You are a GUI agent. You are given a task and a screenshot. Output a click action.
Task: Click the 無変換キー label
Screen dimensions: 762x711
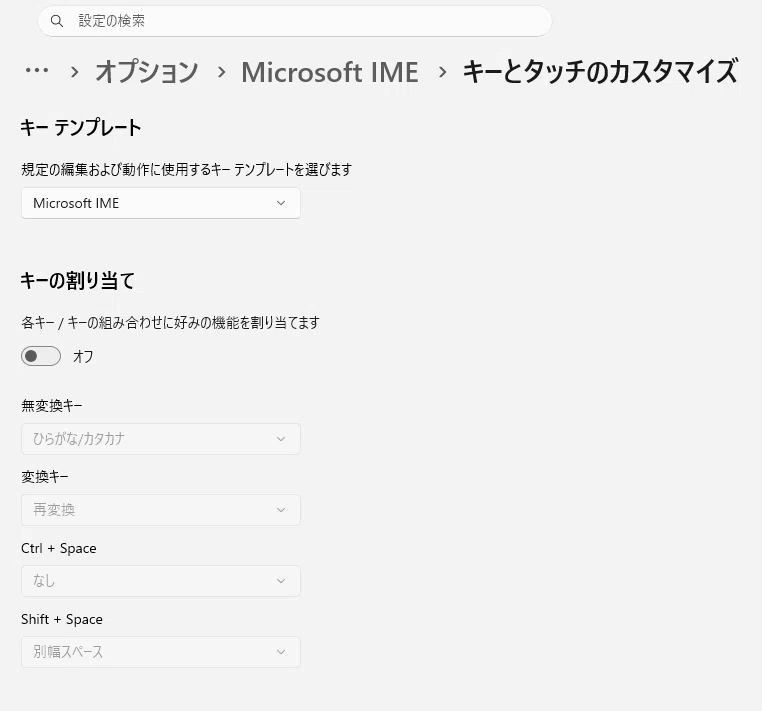coord(52,405)
